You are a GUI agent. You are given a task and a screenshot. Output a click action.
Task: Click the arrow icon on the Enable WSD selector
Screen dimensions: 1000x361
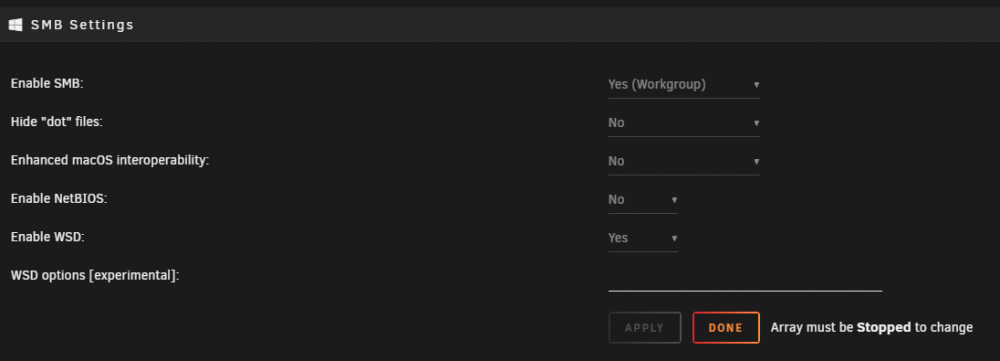click(674, 238)
